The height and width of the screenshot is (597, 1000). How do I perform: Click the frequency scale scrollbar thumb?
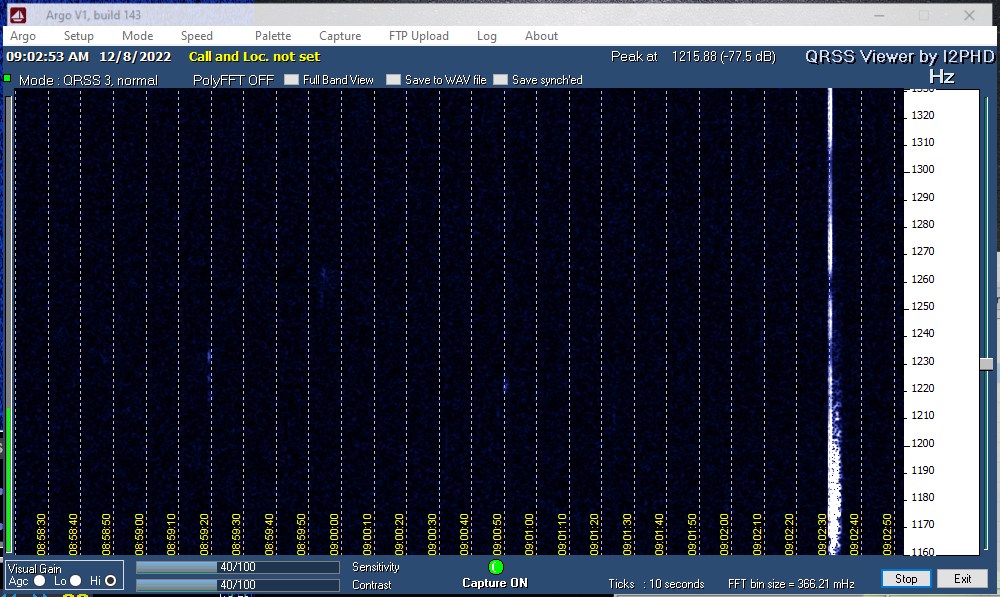click(987, 364)
